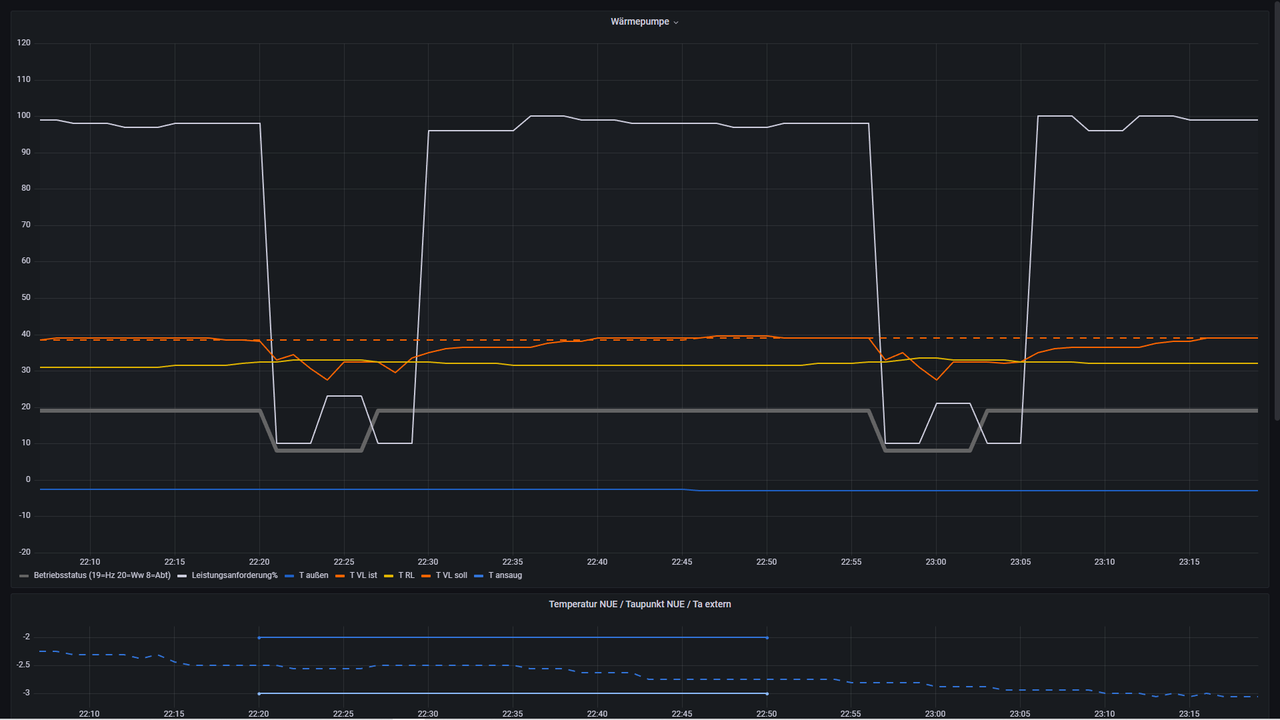Open color picker for T außen blue swatch
This screenshot has height=720, width=1280.
pyautogui.click(x=290, y=576)
